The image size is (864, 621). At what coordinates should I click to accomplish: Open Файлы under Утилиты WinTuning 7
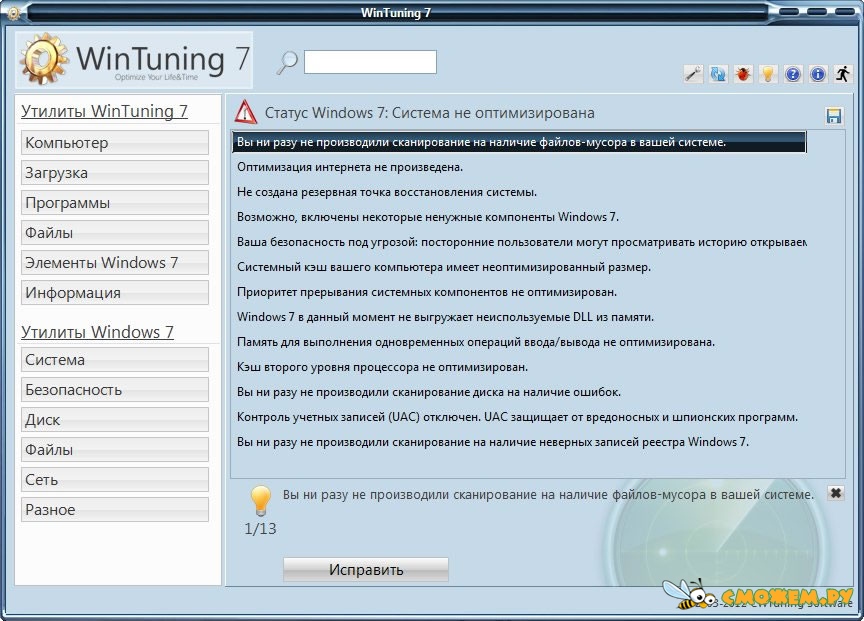(x=115, y=233)
